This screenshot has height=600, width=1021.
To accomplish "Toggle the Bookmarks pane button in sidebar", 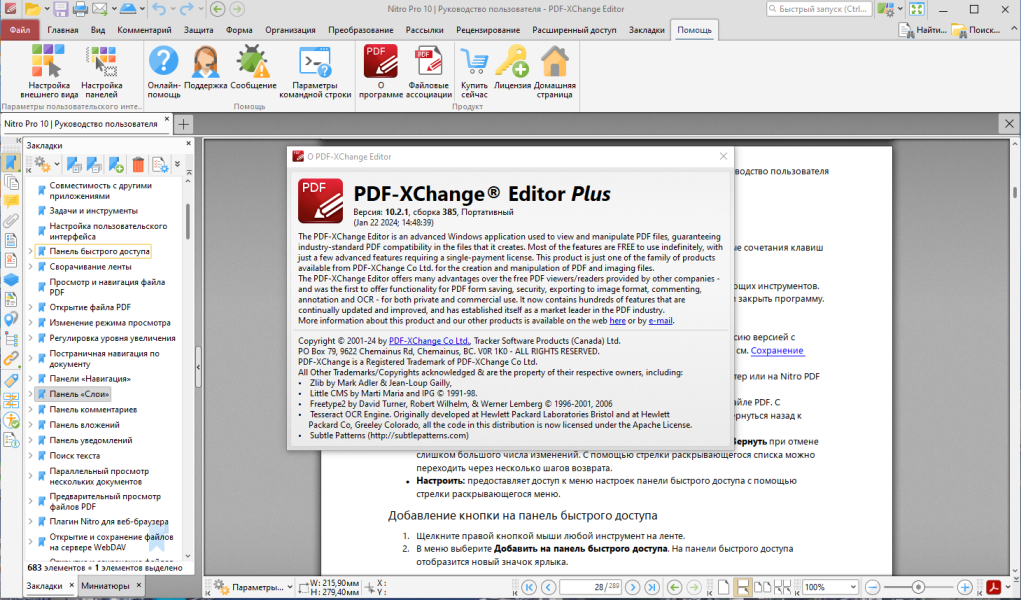I will (x=11, y=162).
